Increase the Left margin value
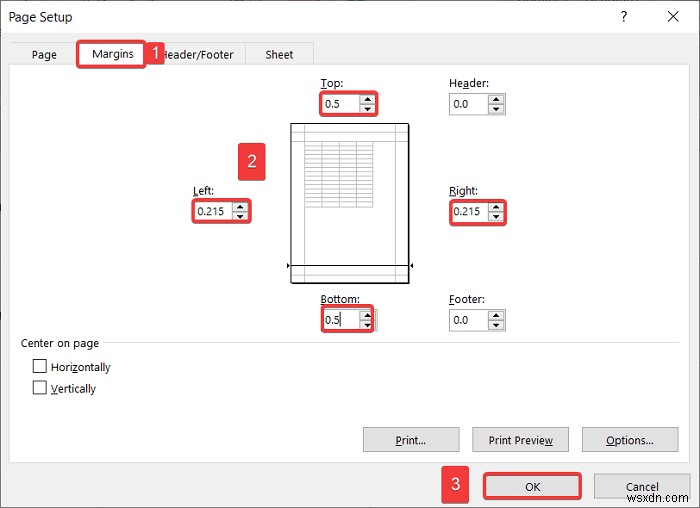The width and height of the screenshot is (700, 508). (x=240, y=207)
